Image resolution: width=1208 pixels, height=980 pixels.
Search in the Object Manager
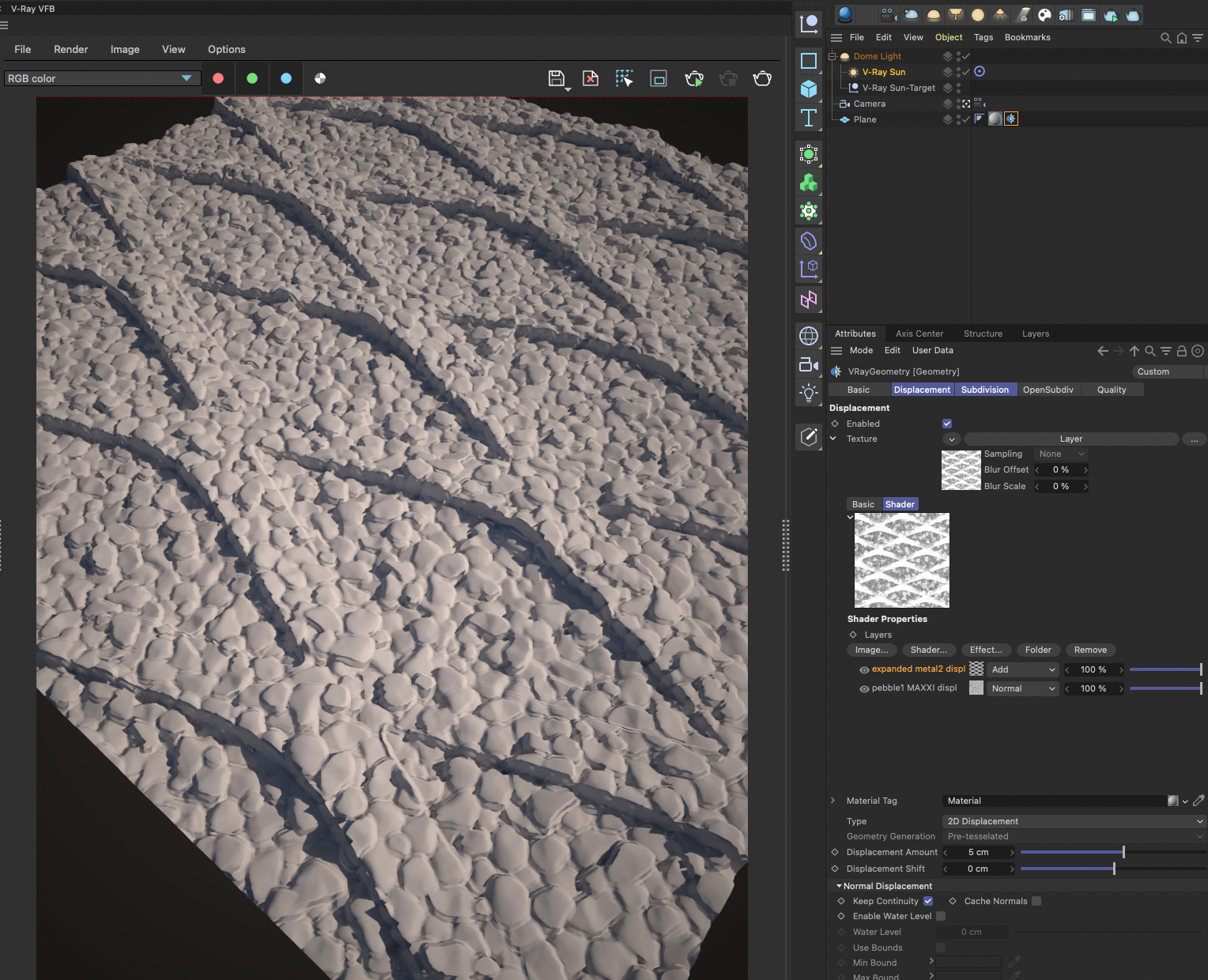click(x=1165, y=38)
